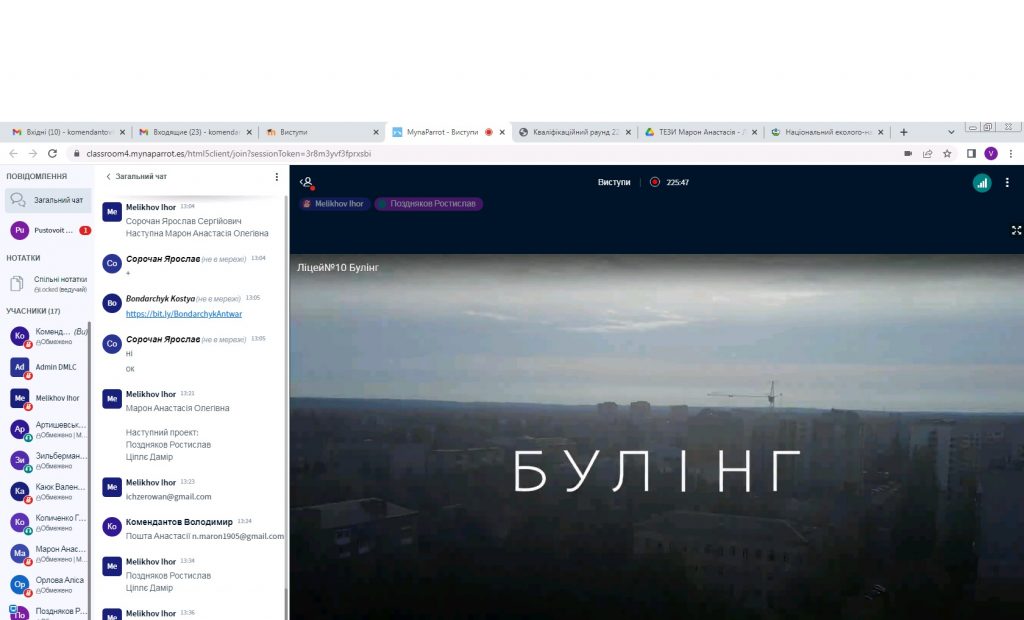Screen dimensions: 1024x620
Task: Open chat options three-dot menu
Action: 277,177
